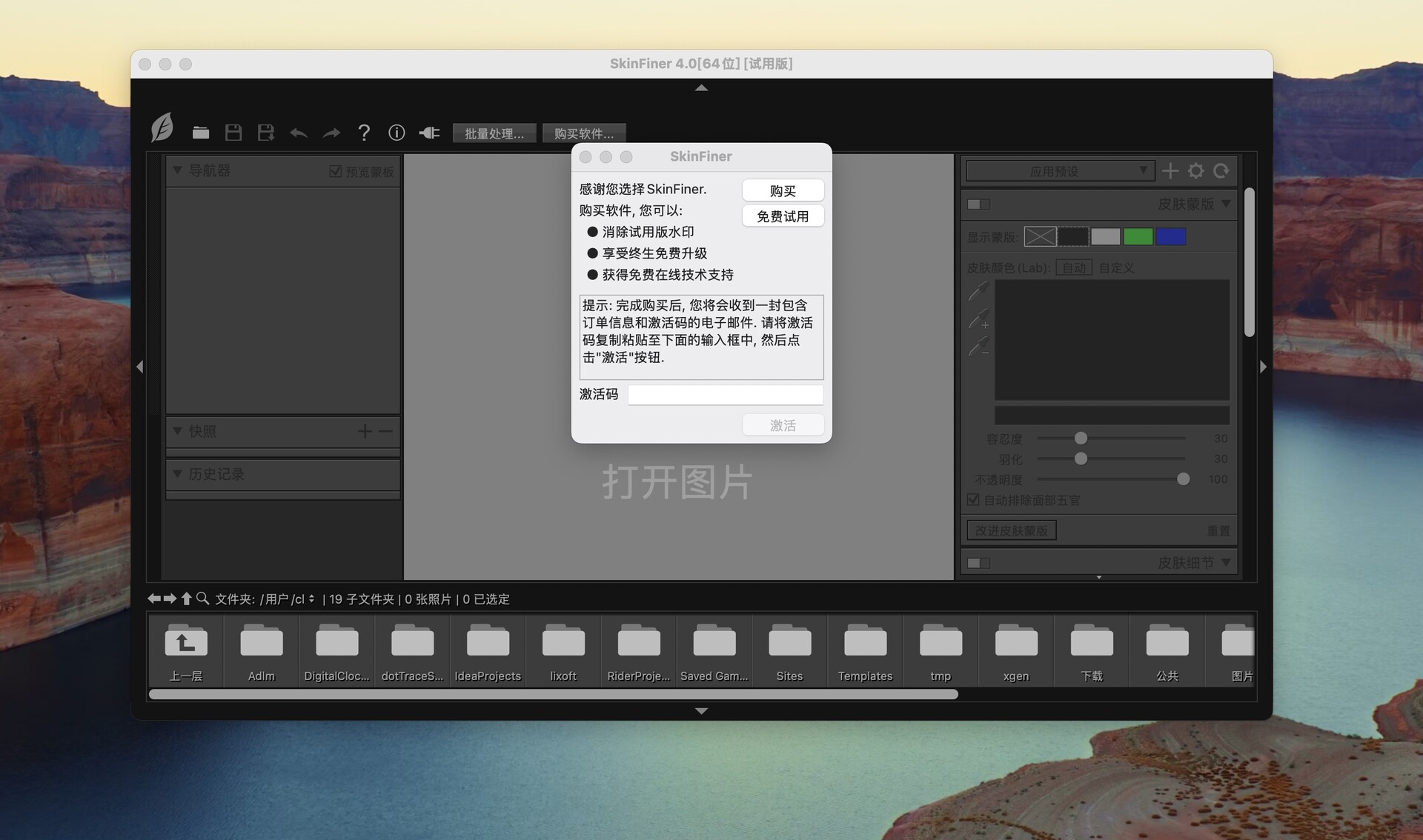1423x840 pixels.
Task: Click the 上一层 parent folder thumbnail
Action: pyautogui.click(x=186, y=652)
